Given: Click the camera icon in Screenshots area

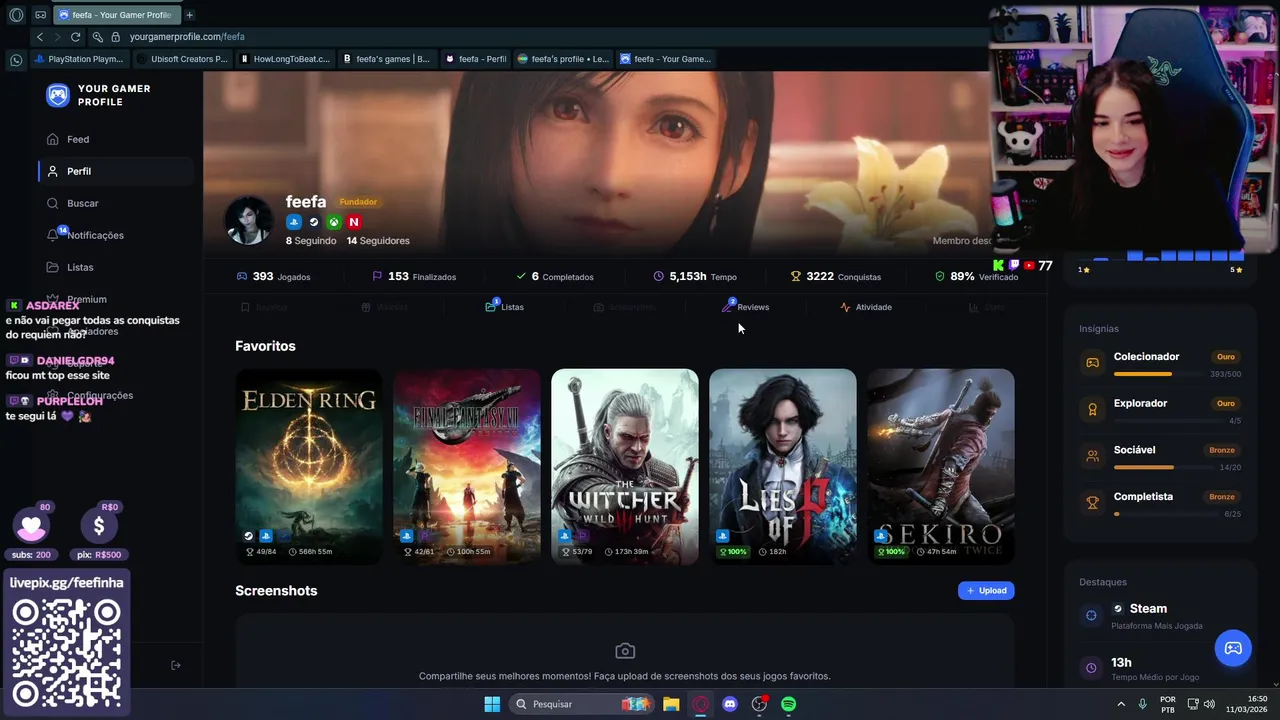Looking at the screenshot, I should pyautogui.click(x=625, y=651).
